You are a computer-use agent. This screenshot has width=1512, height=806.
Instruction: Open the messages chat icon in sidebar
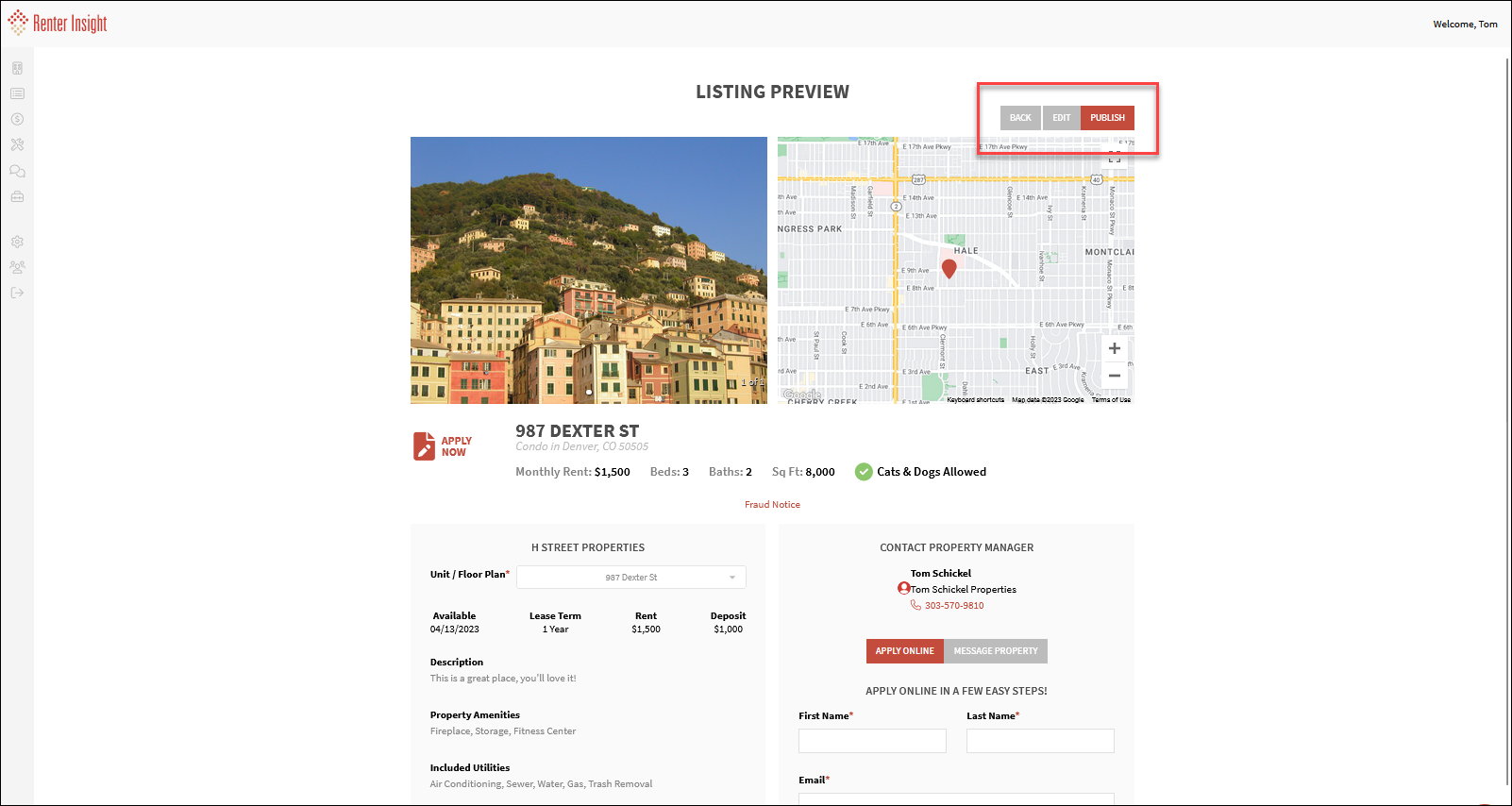point(17,171)
